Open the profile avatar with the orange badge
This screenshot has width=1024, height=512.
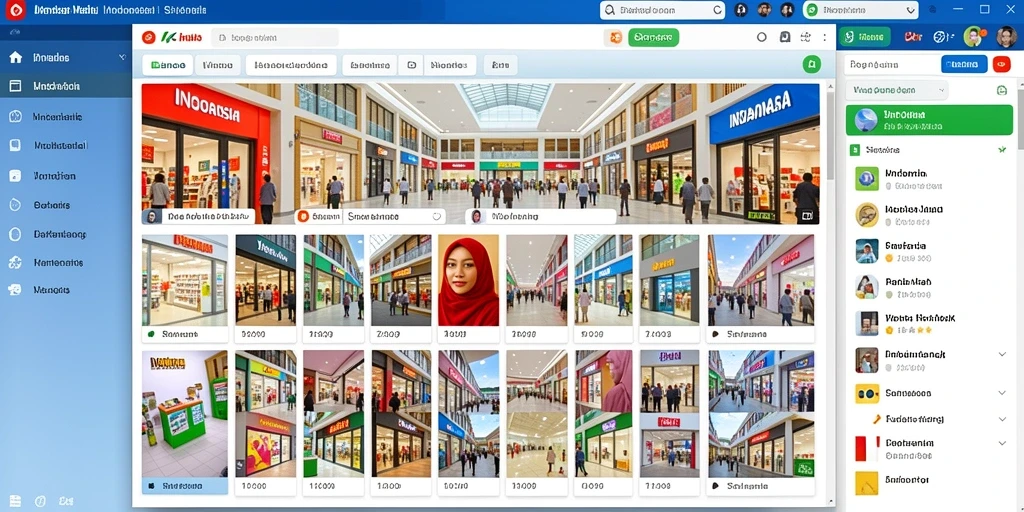coord(973,37)
